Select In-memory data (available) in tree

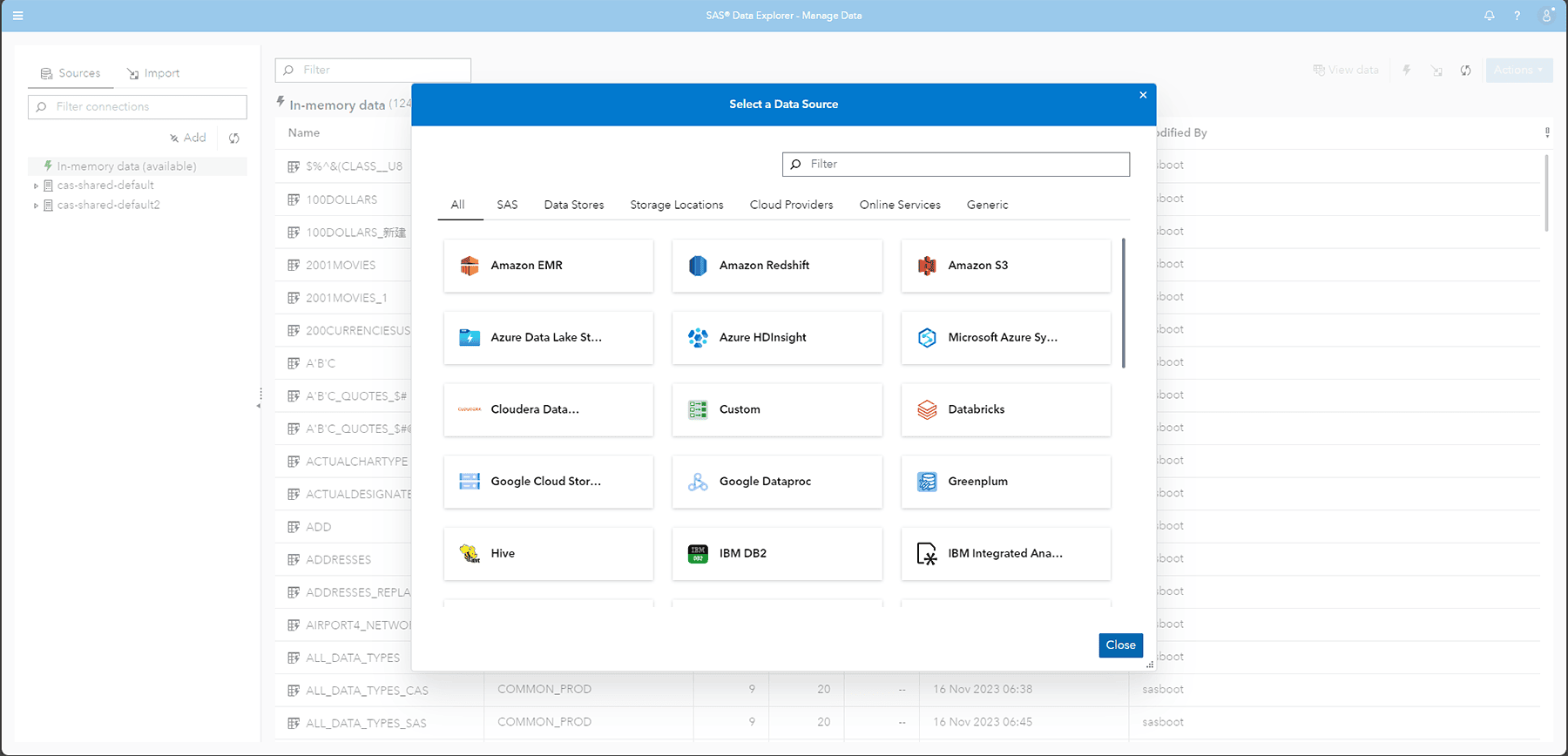point(138,165)
